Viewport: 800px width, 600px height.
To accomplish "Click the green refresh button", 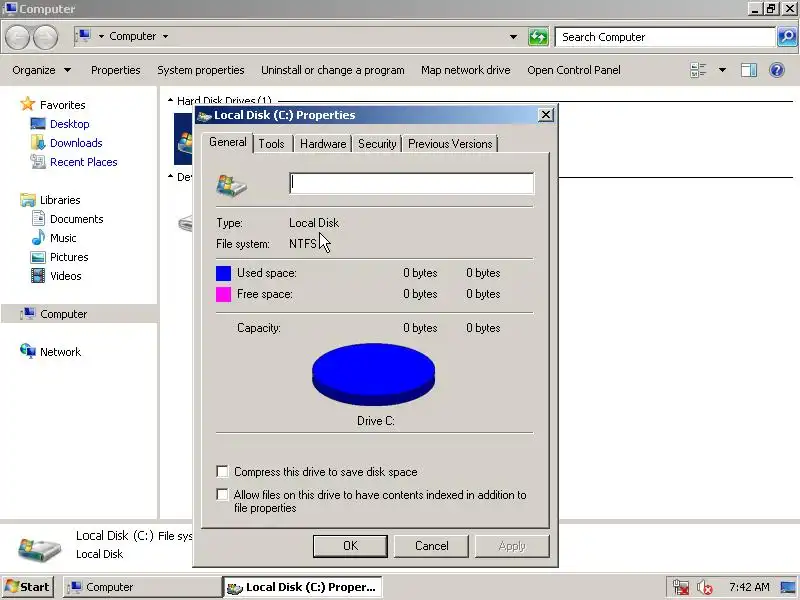I will click(x=538, y=37).
